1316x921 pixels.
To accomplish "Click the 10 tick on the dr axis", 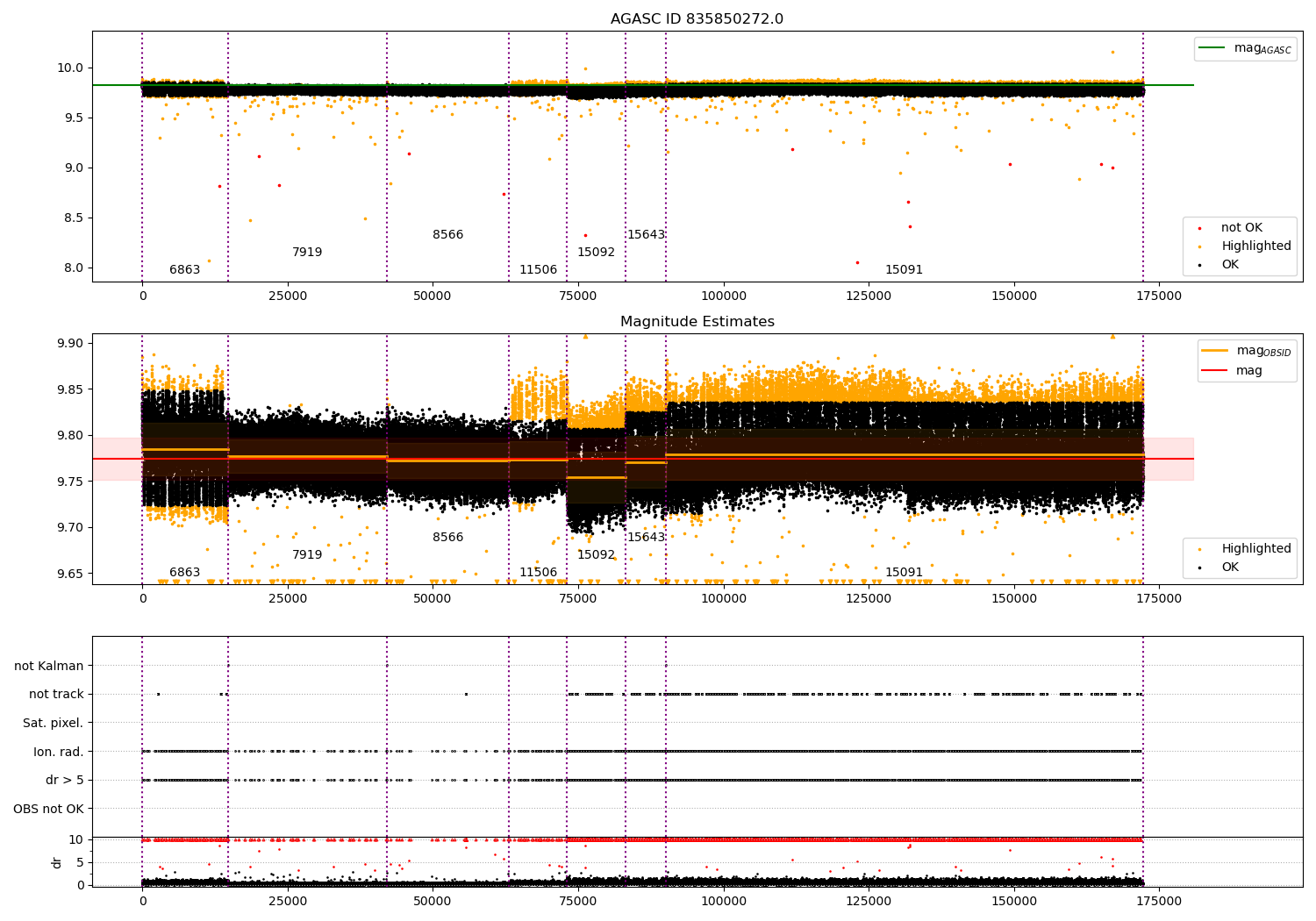I will coord(76,840).
